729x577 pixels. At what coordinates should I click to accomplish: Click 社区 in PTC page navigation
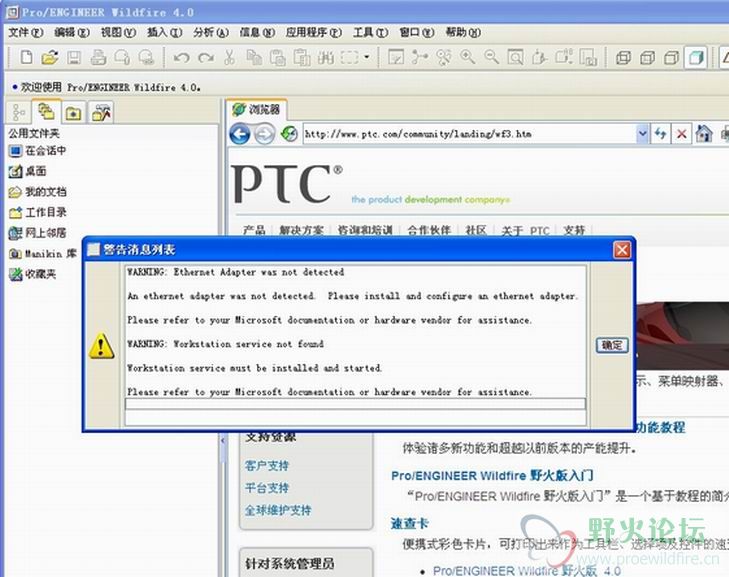click(476, 230)
